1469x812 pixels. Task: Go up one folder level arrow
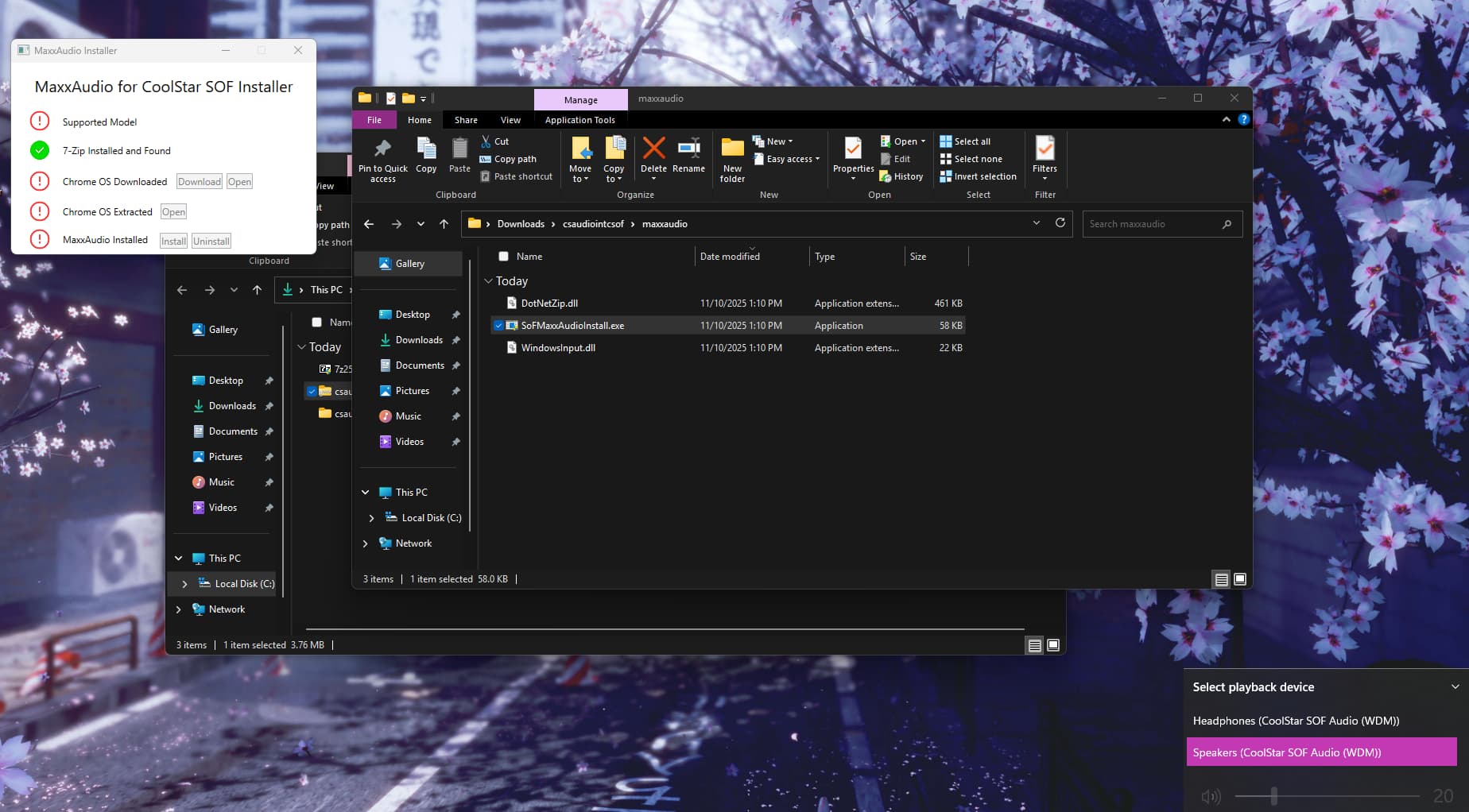pyautogui.click(x=444, y=224)
